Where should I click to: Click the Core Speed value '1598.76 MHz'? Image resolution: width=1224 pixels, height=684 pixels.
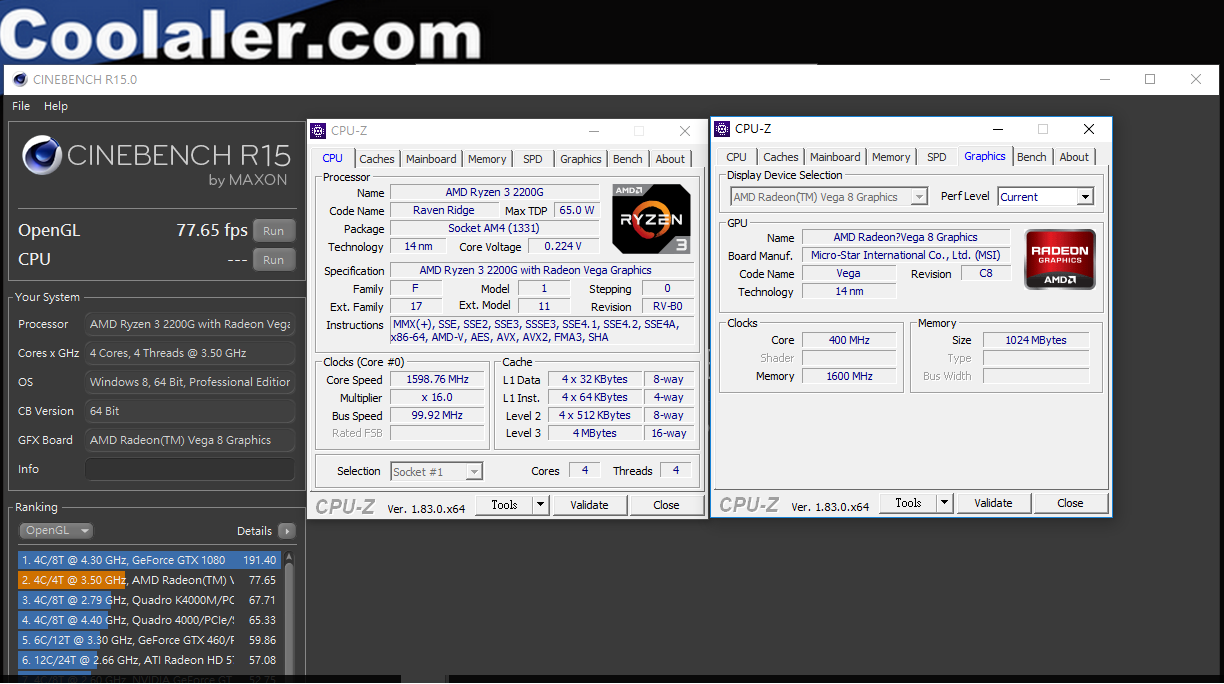point(437,380)
